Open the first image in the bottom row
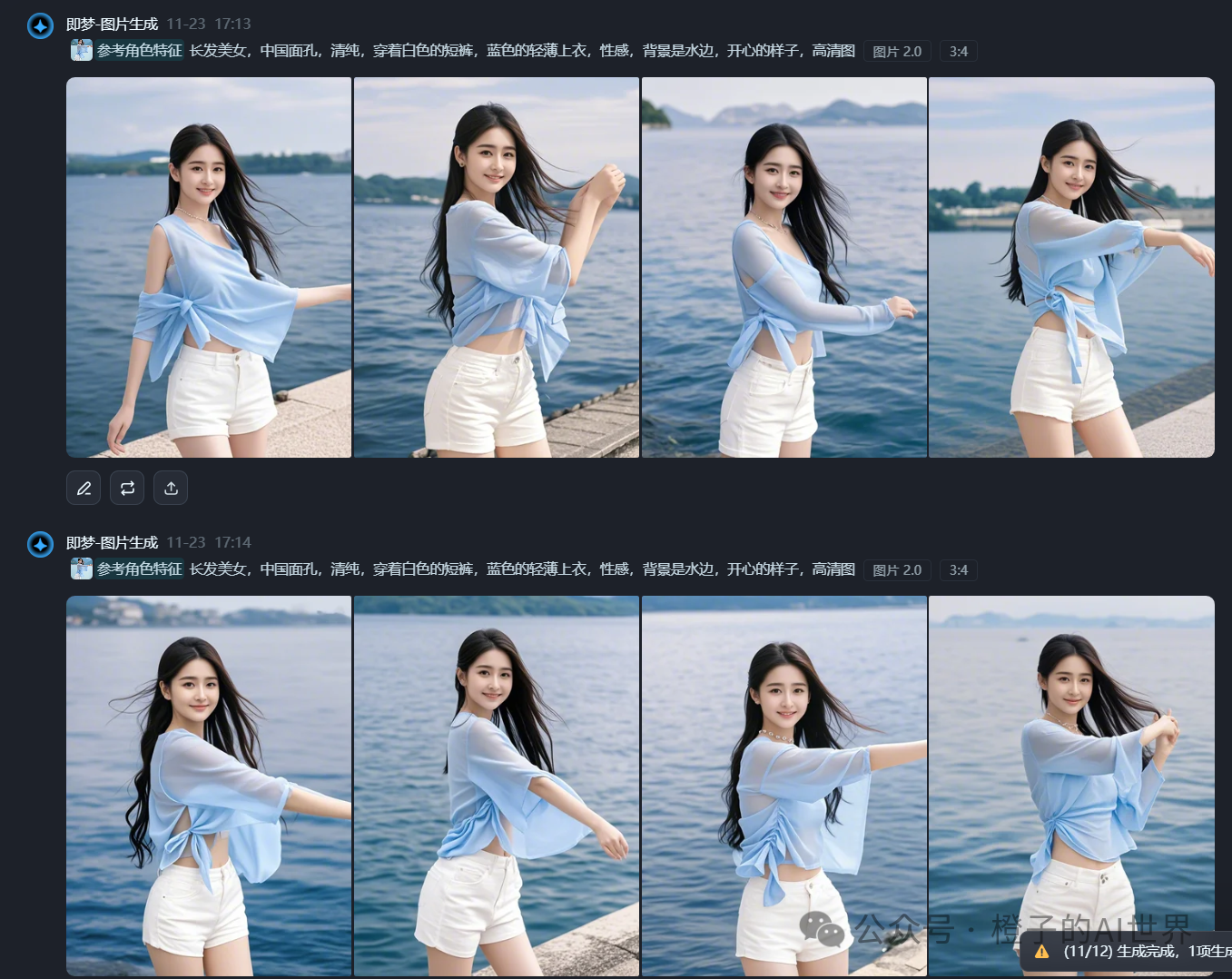 pos(209,786)
